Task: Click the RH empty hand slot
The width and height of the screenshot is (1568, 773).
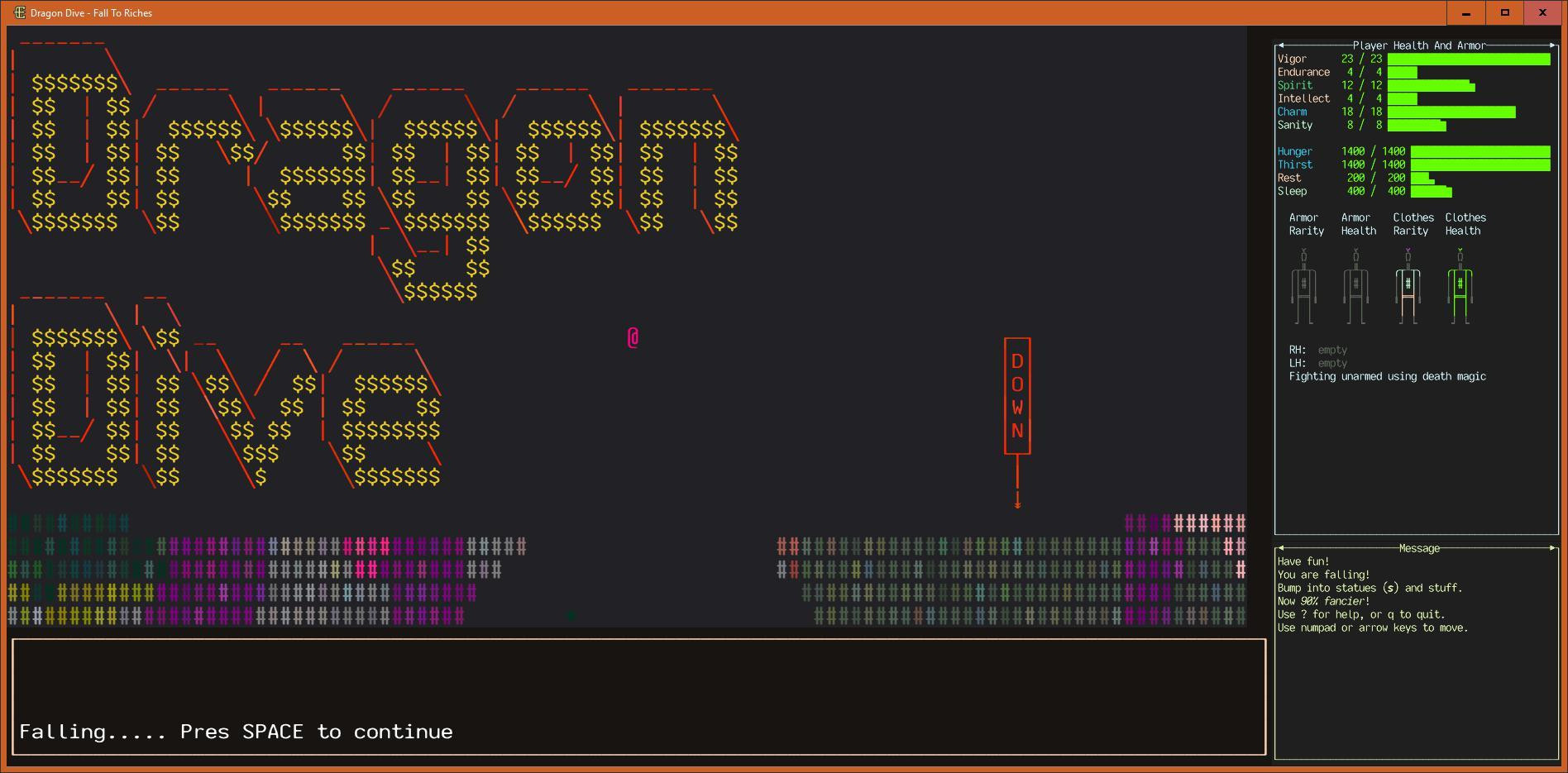Action: [1331, 350]
